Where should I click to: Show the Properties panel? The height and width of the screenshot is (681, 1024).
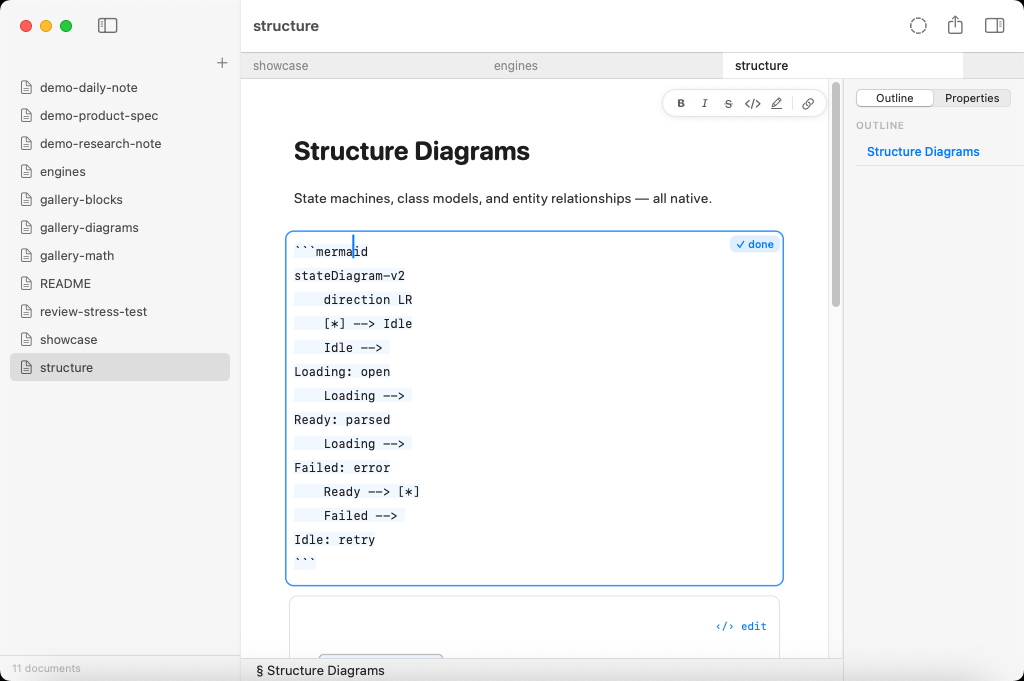971,98
